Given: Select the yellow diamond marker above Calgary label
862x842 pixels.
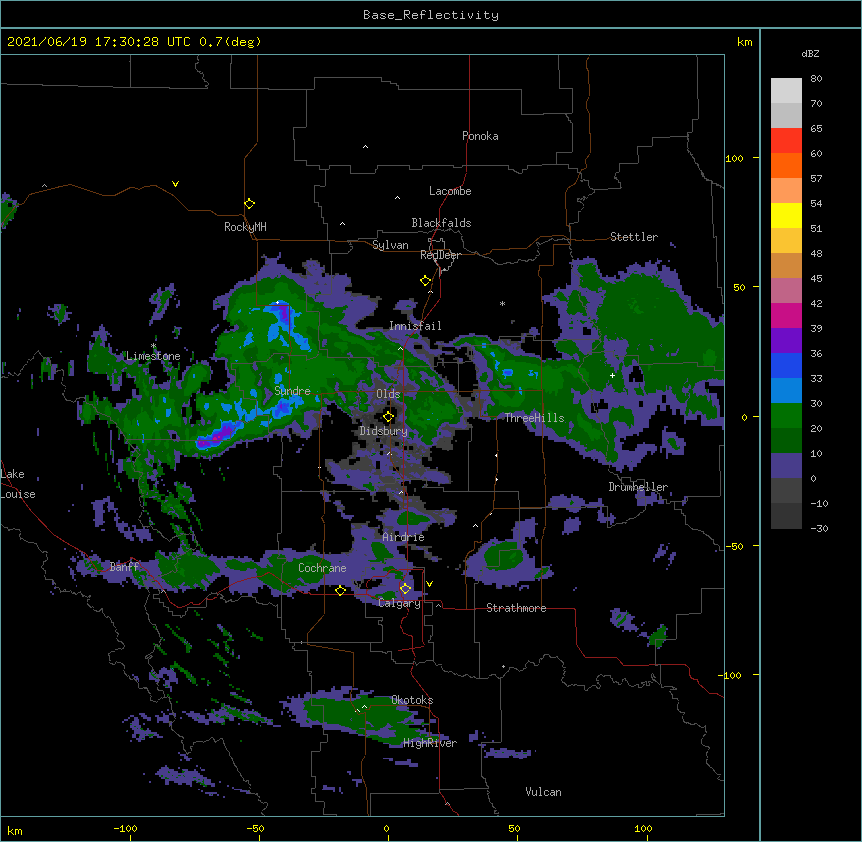Looking at the screenshot, I should pyautogui.click(x=405, y=589).
